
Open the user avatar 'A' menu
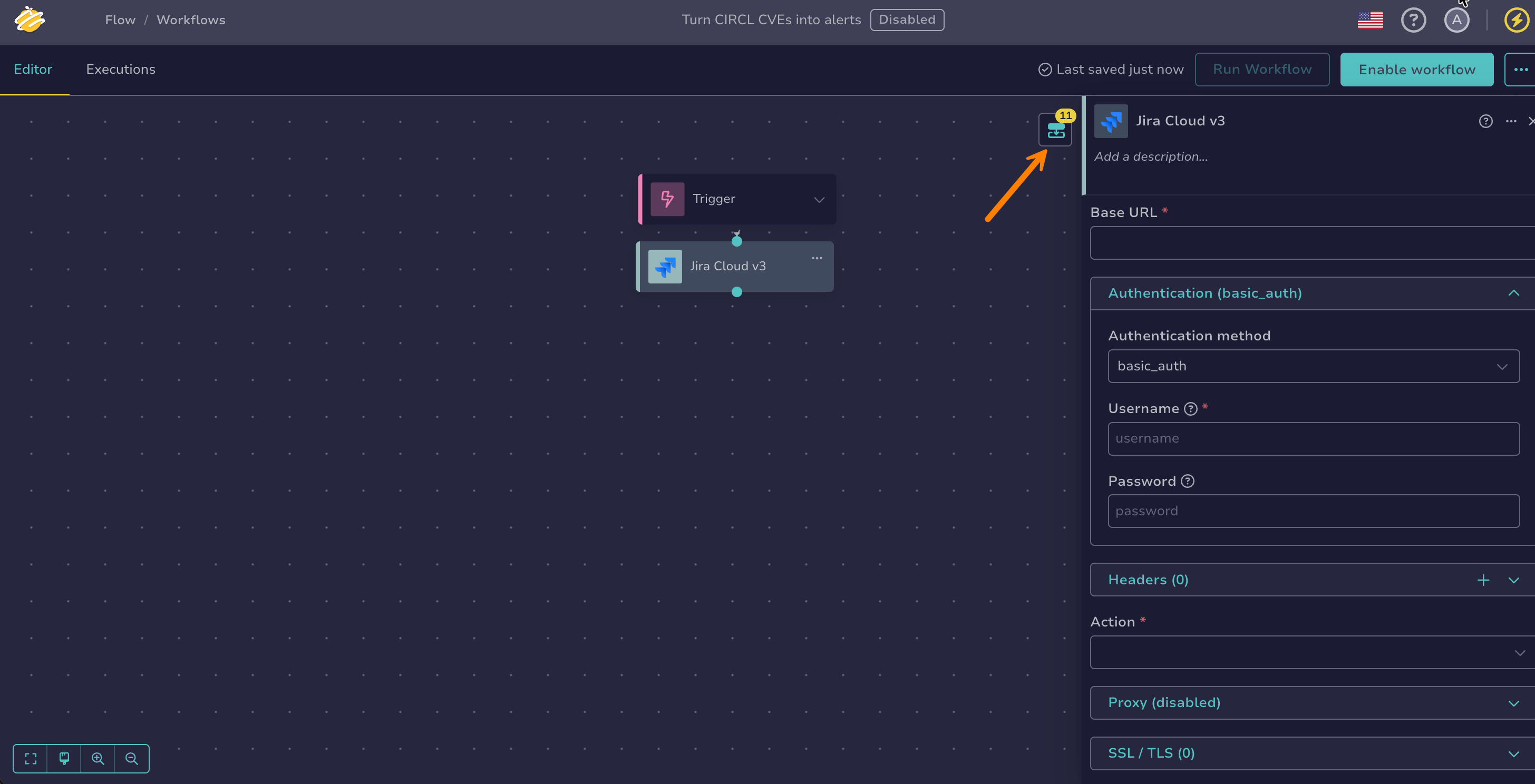point(1456,20)
